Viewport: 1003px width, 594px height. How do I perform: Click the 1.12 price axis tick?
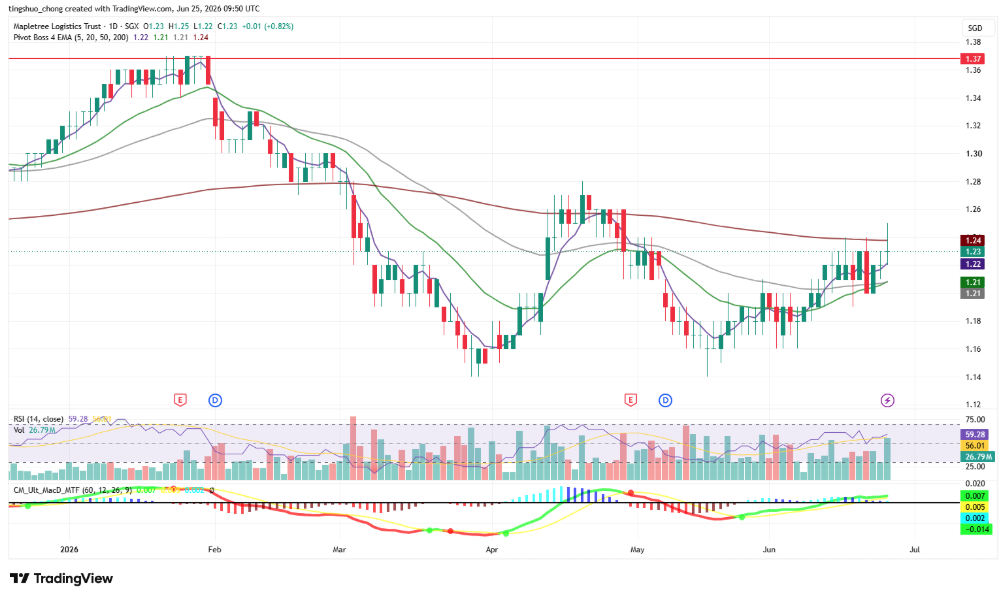974,404
